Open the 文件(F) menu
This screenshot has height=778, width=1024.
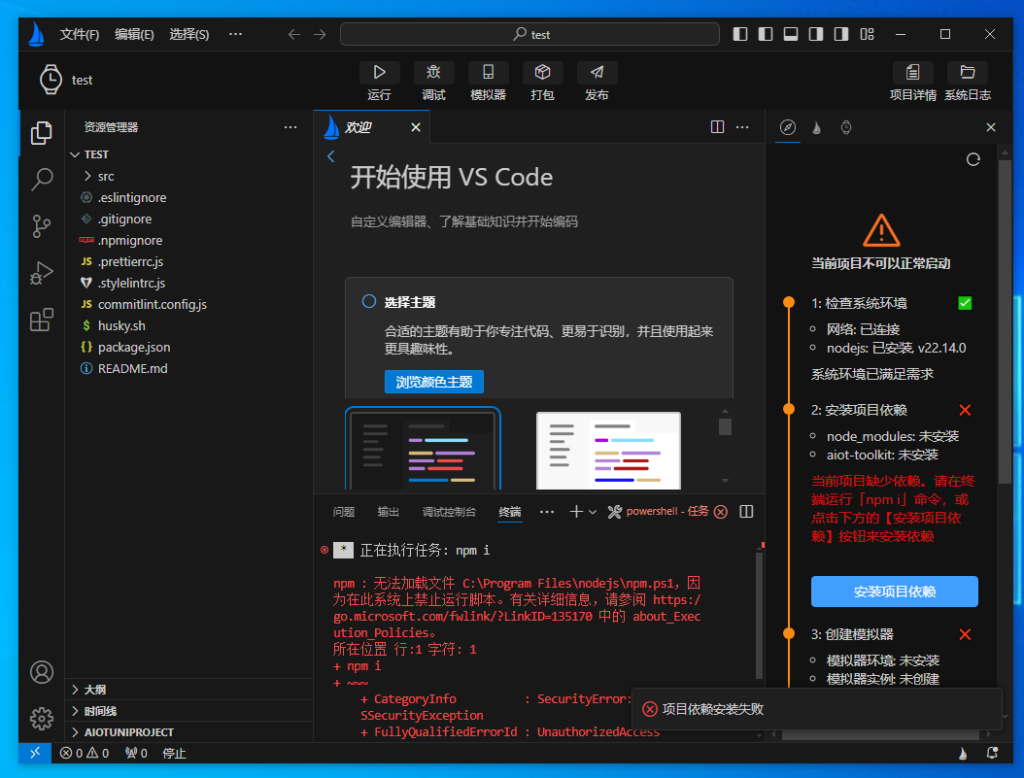[x=79, y=35]
